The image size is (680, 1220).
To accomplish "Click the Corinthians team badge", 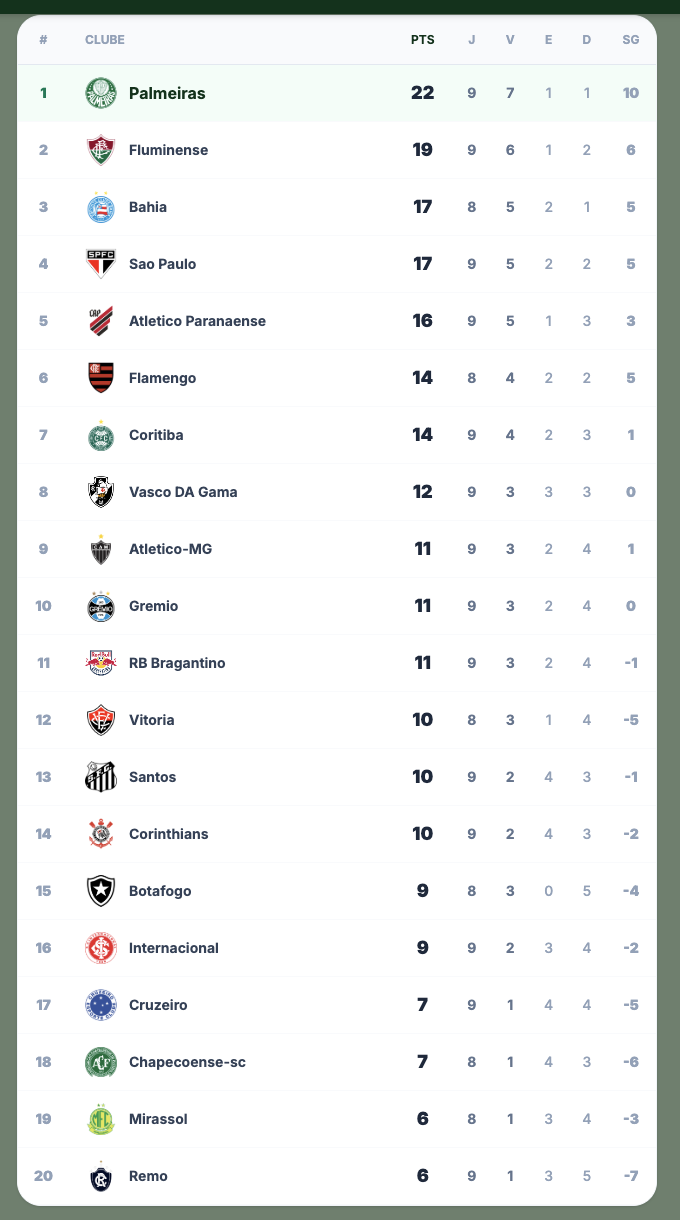I will point(101,834).
